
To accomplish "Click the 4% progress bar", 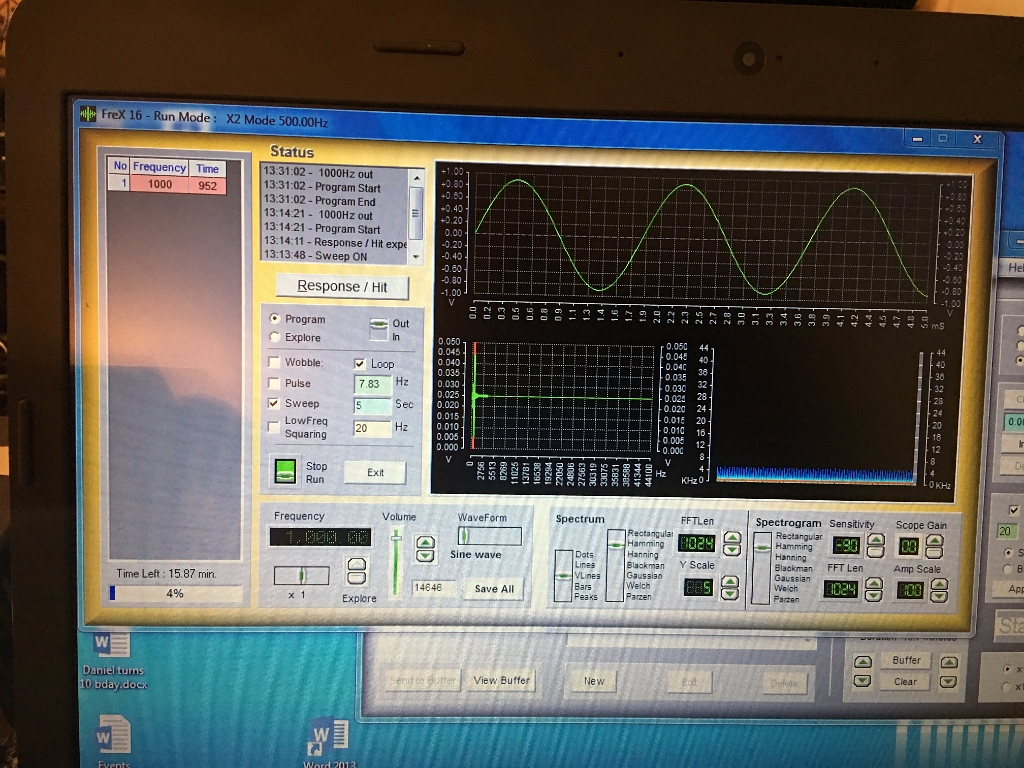I will 175,593.
